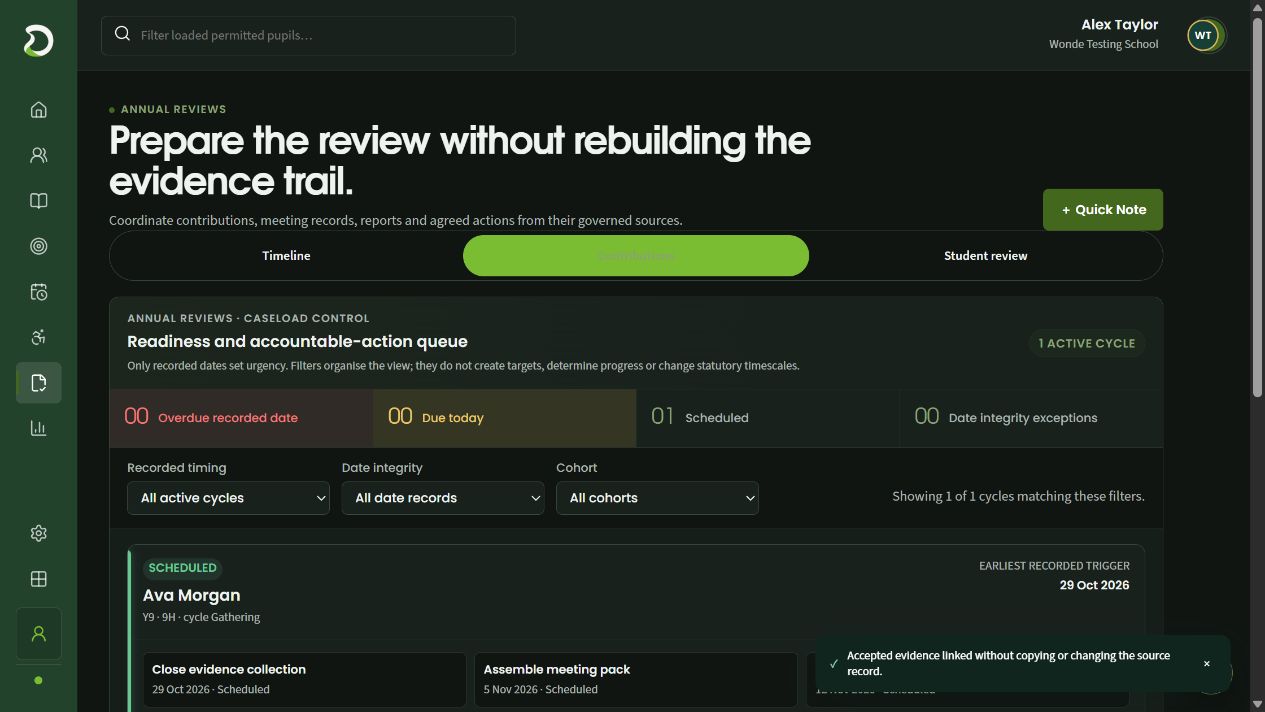The image size is (1265, 712).
Task: Click the Ava Morgan pupil name
Action: (x=192, y=595)
